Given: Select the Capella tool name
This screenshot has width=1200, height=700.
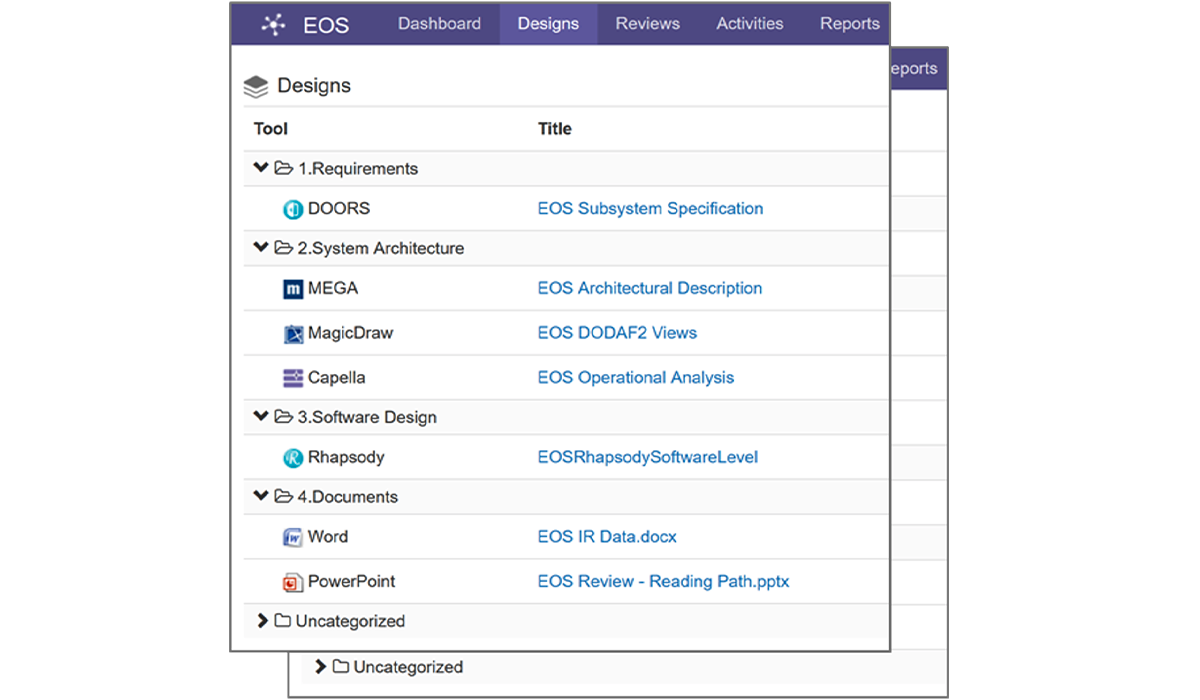Looking at the screenshot, I should point(337,378).
